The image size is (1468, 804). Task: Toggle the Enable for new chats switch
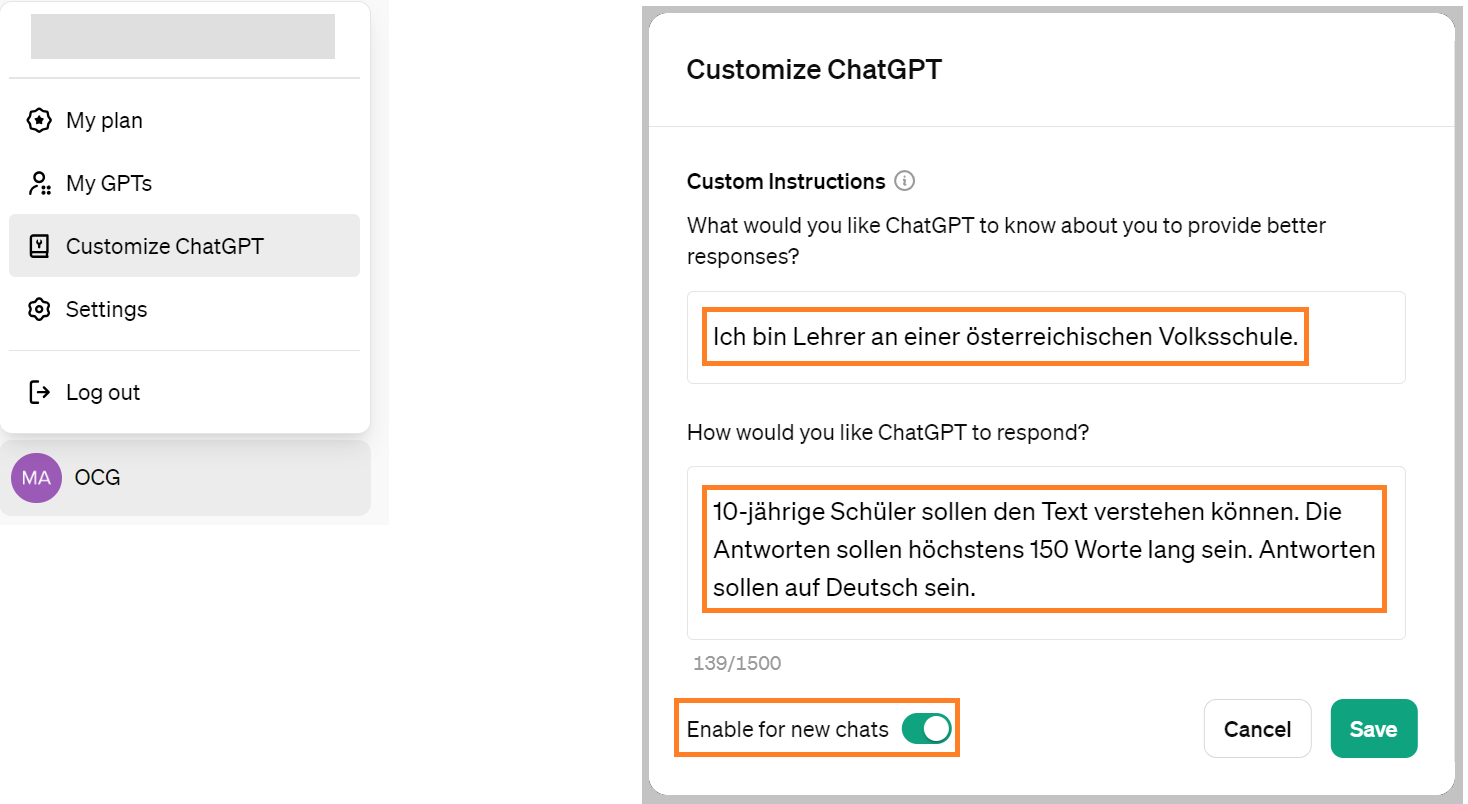point(926,729)
